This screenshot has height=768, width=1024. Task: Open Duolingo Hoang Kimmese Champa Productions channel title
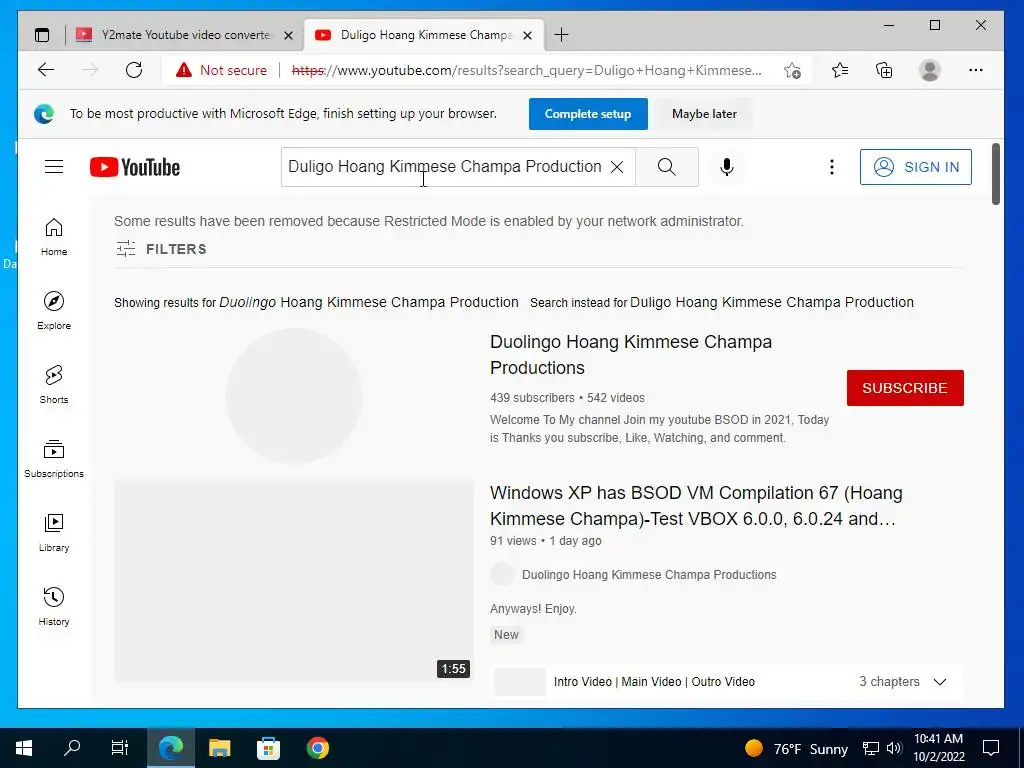click(x=631, y=355)
